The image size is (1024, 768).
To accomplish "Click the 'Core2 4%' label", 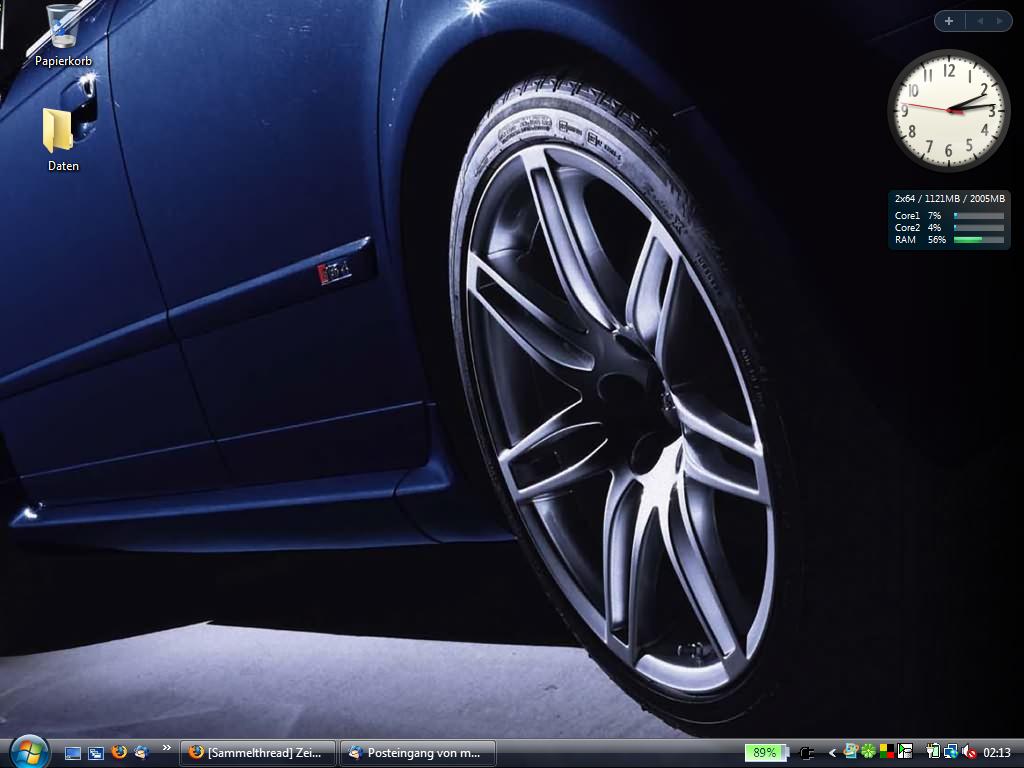I will point(918,228).
